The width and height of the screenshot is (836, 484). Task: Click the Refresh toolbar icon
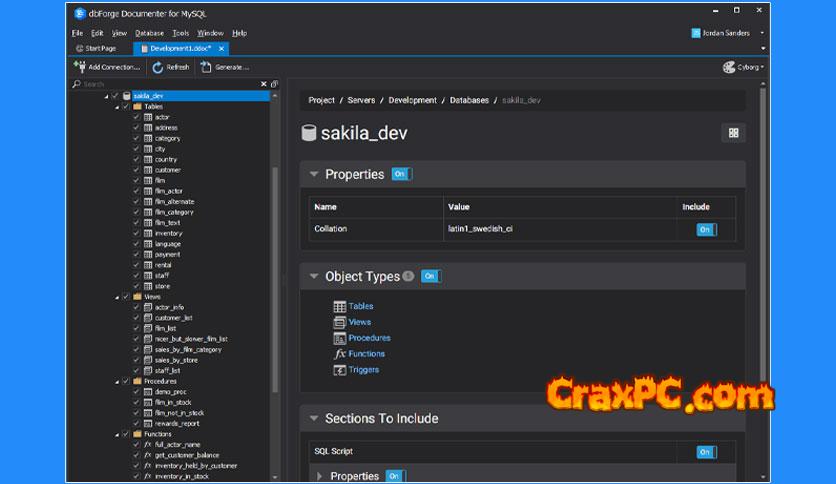click(x=158, y=67)
